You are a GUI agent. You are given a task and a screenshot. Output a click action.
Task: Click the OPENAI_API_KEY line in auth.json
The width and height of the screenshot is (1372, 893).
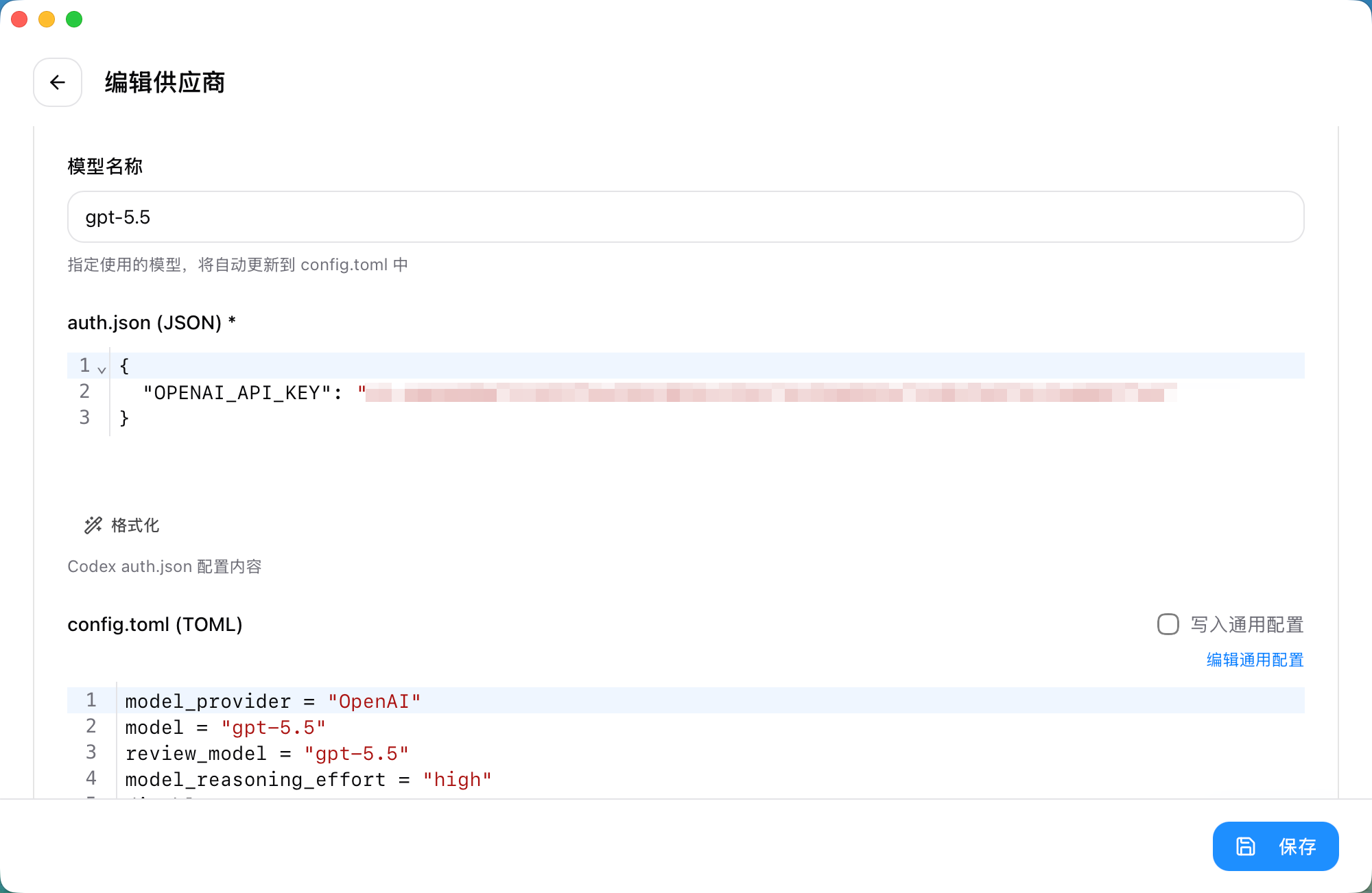click(x=686, y=392)
